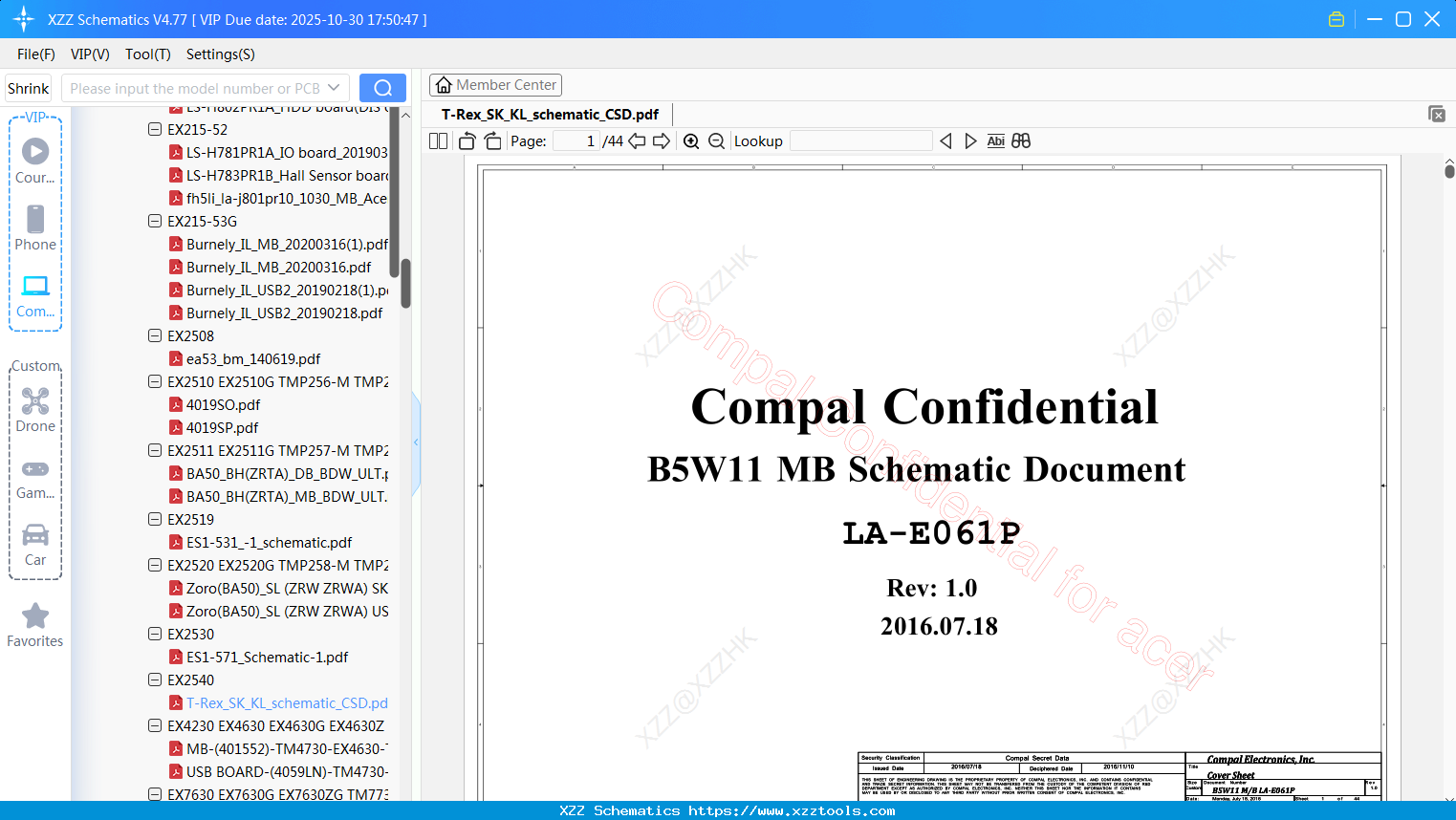Click the Lookup text field
This screenshot has width=1456, height=820.
coord(861,141)
